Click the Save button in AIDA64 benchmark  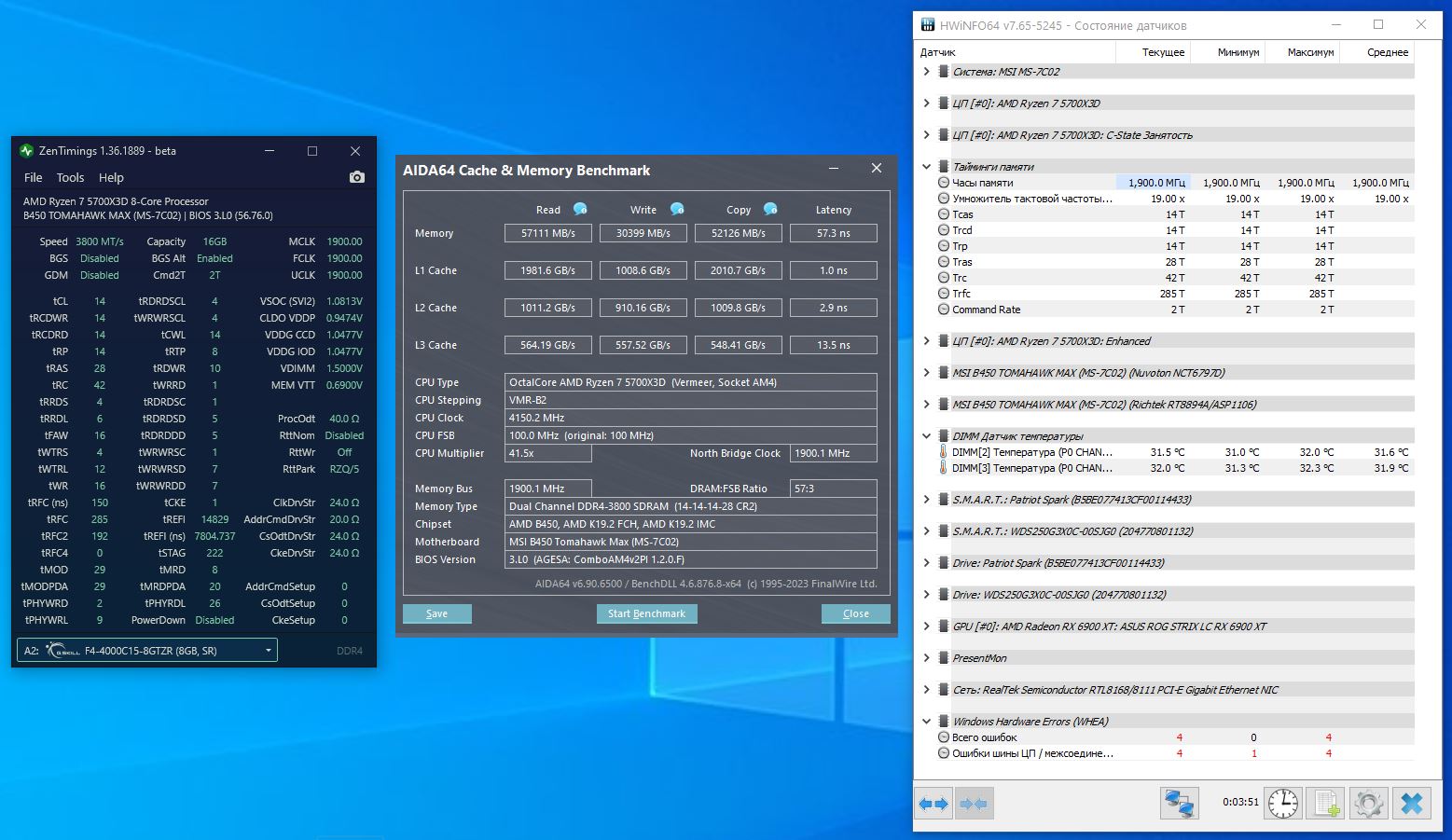(x=437, y=613)
